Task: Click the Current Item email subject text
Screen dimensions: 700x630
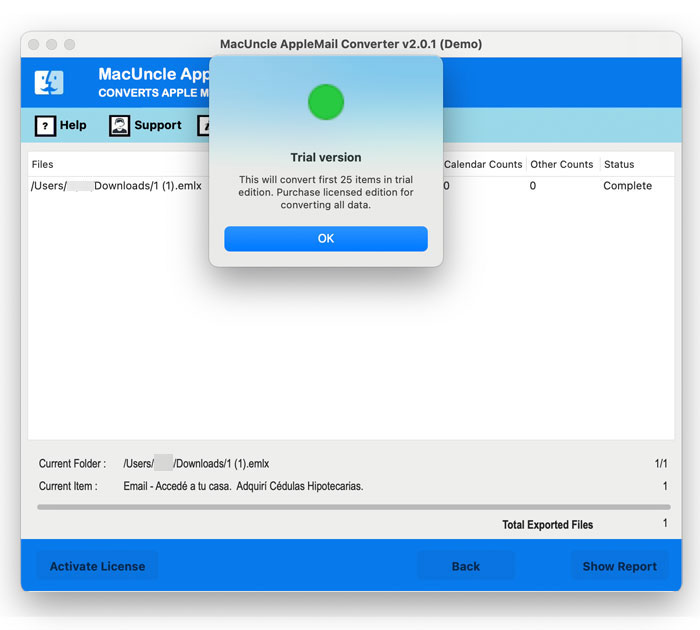Action: tap(243, 486)
